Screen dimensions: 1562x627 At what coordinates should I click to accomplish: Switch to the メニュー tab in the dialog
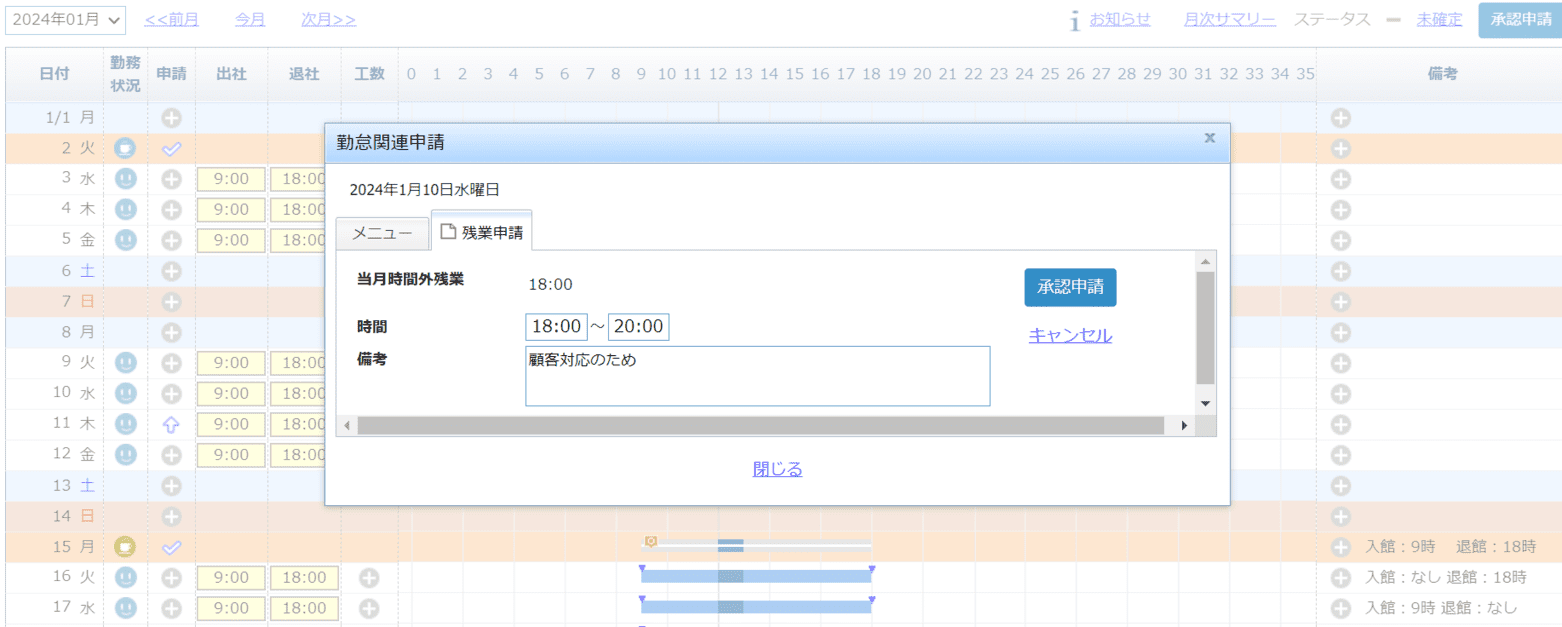pos(382,233)
